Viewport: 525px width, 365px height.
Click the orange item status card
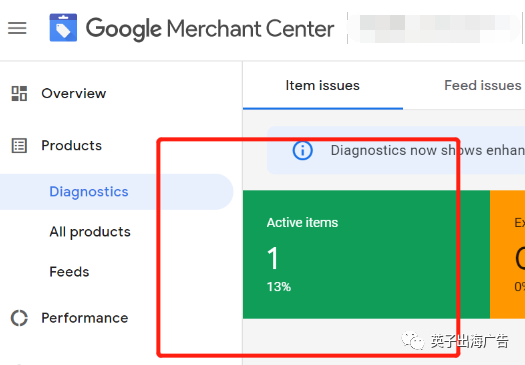(x=507, y=254)
